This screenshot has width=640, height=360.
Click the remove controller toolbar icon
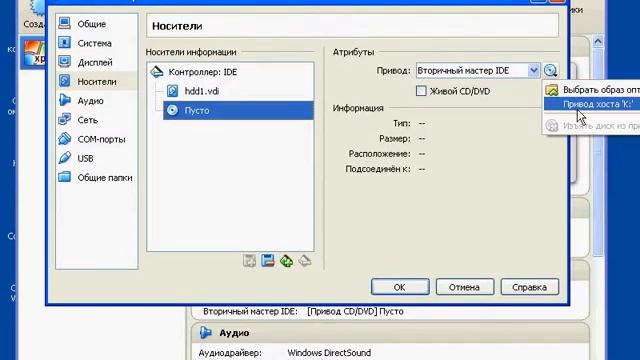tap(268, 260)
